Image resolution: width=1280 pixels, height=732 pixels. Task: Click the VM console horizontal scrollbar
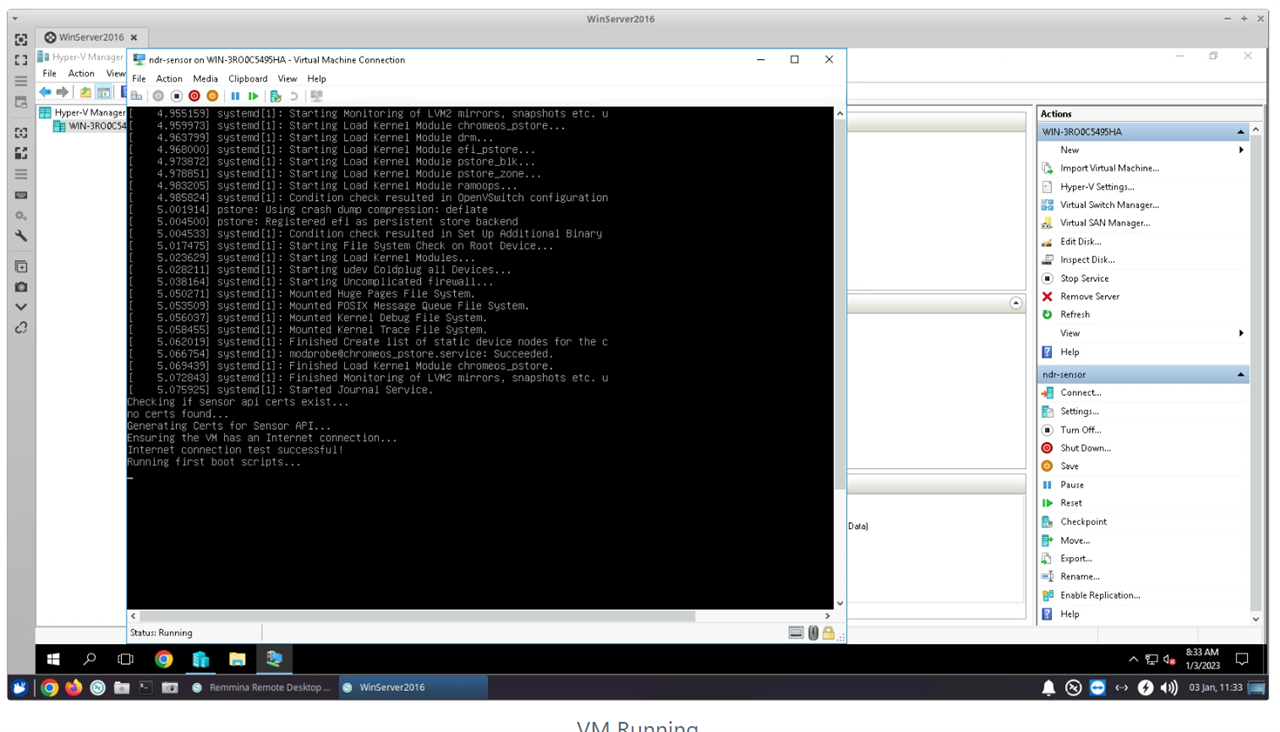[x=415, y=616]
